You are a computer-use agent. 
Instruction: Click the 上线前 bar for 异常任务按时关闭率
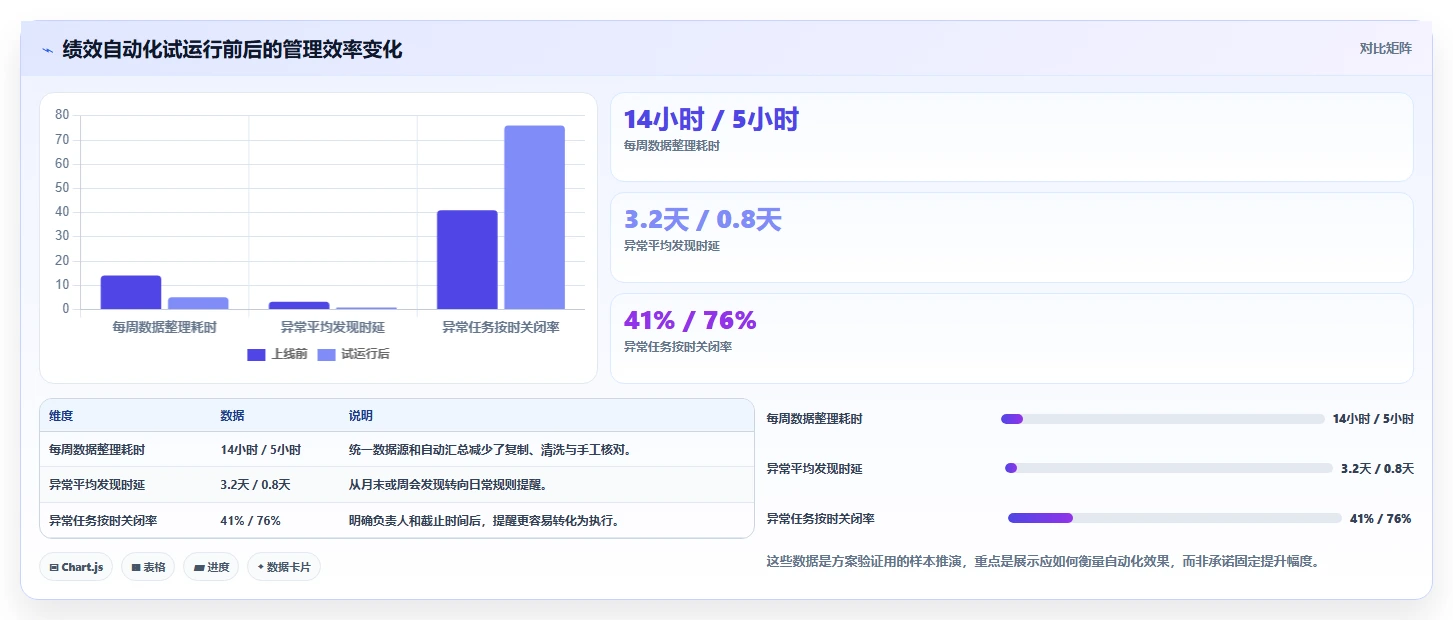(x=467, y=260)
